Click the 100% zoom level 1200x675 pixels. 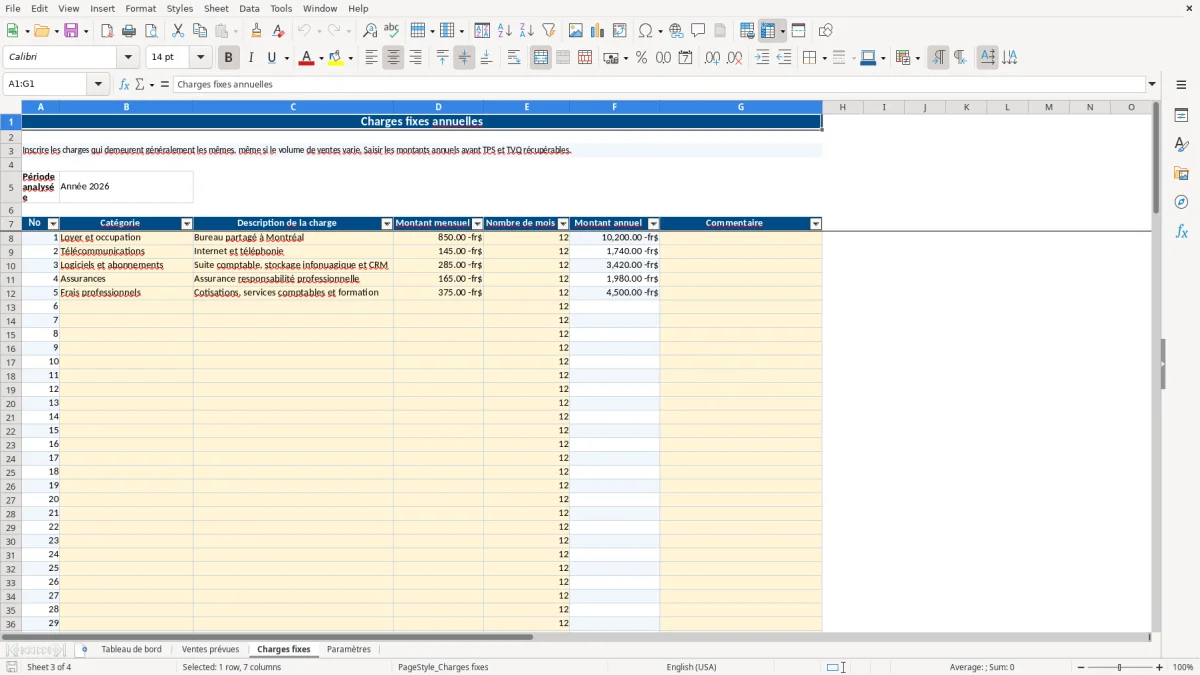pyautogui.click(x=1183, y=667)
